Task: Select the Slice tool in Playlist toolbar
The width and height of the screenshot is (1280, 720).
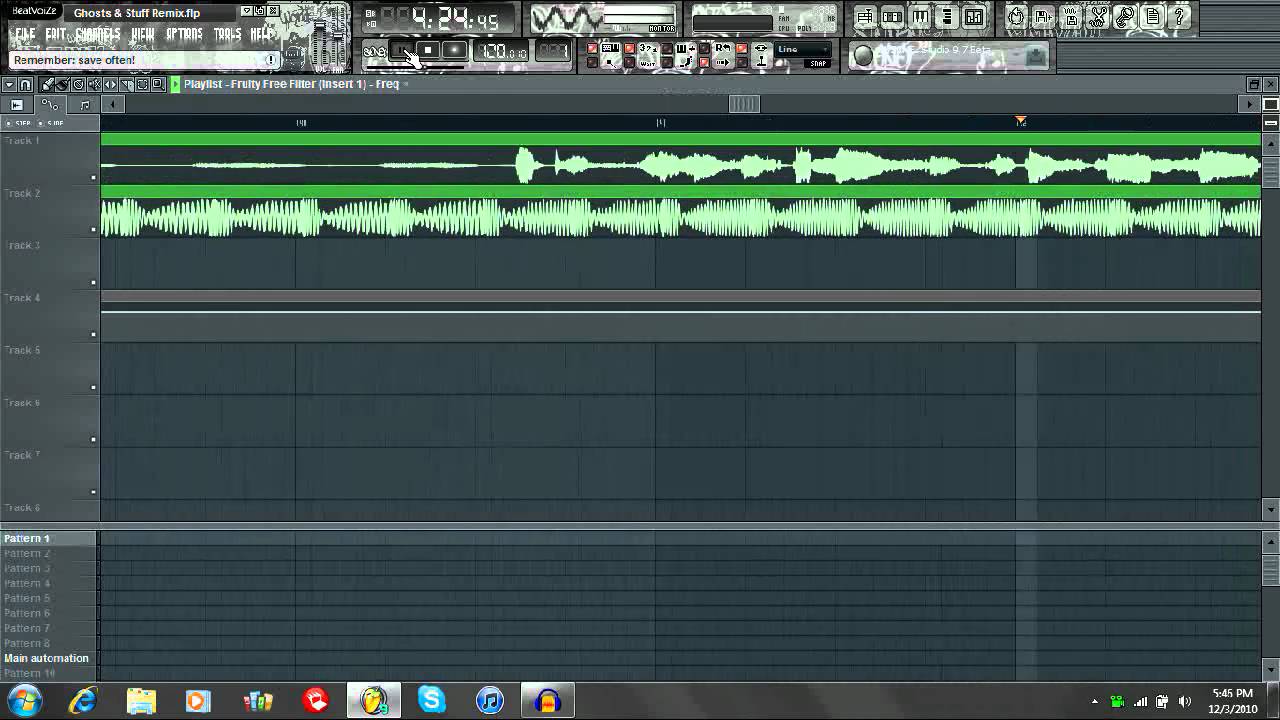Action: point(126,85)
